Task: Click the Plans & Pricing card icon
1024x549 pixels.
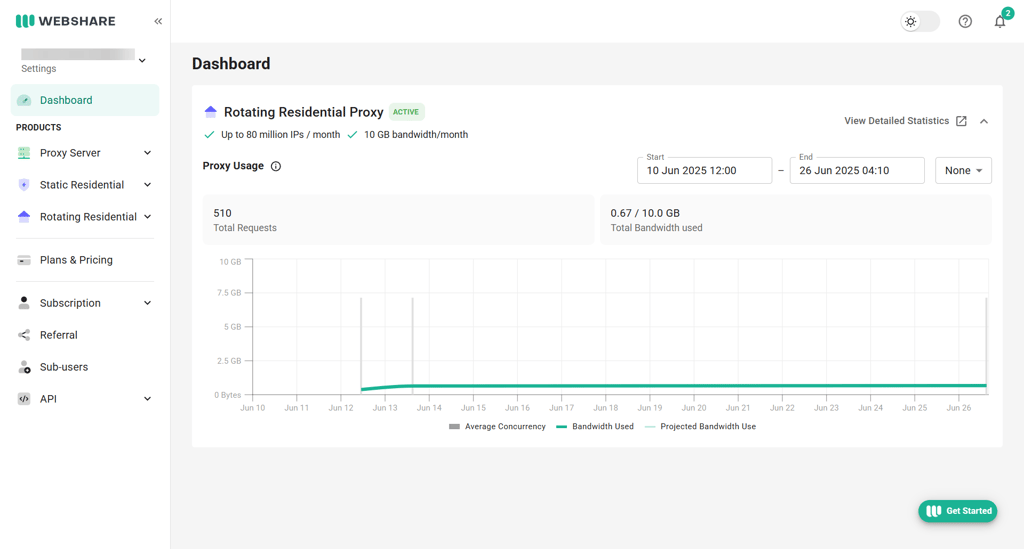Action: [24, 260]
